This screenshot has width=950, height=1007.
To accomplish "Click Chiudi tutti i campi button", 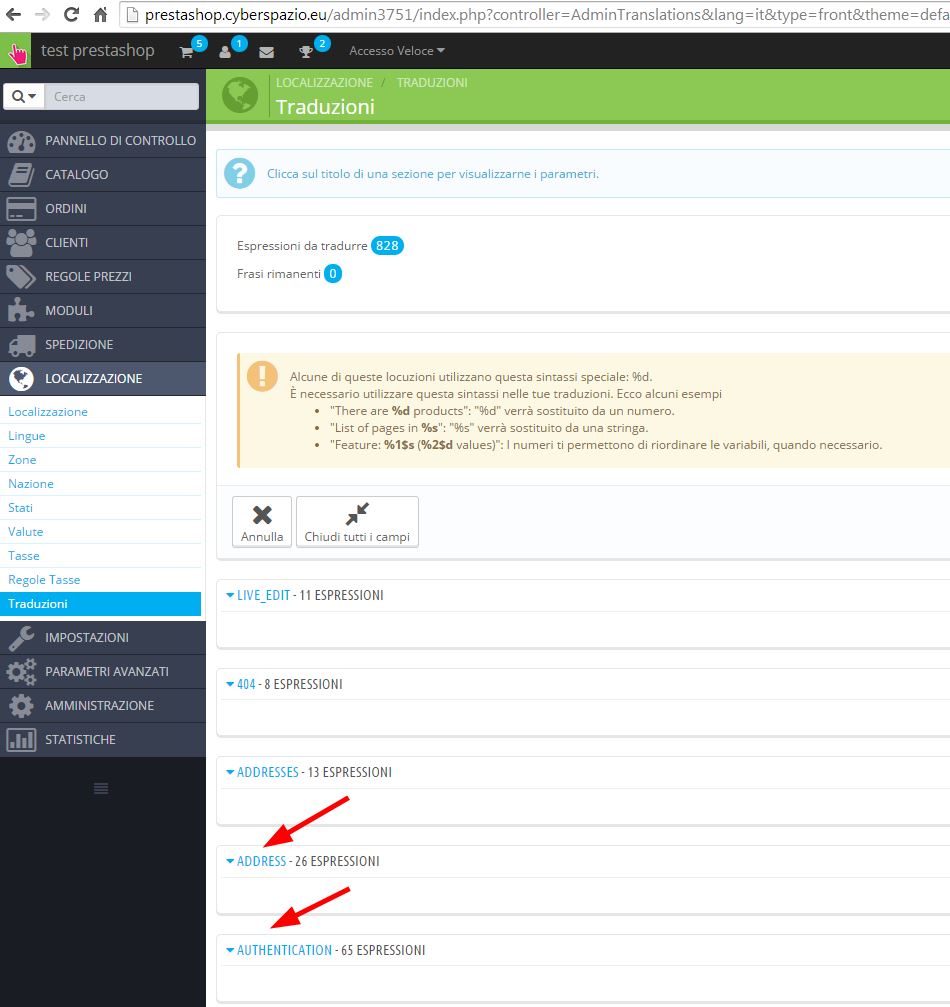I will pyautogui.click(x=357, y=522).
